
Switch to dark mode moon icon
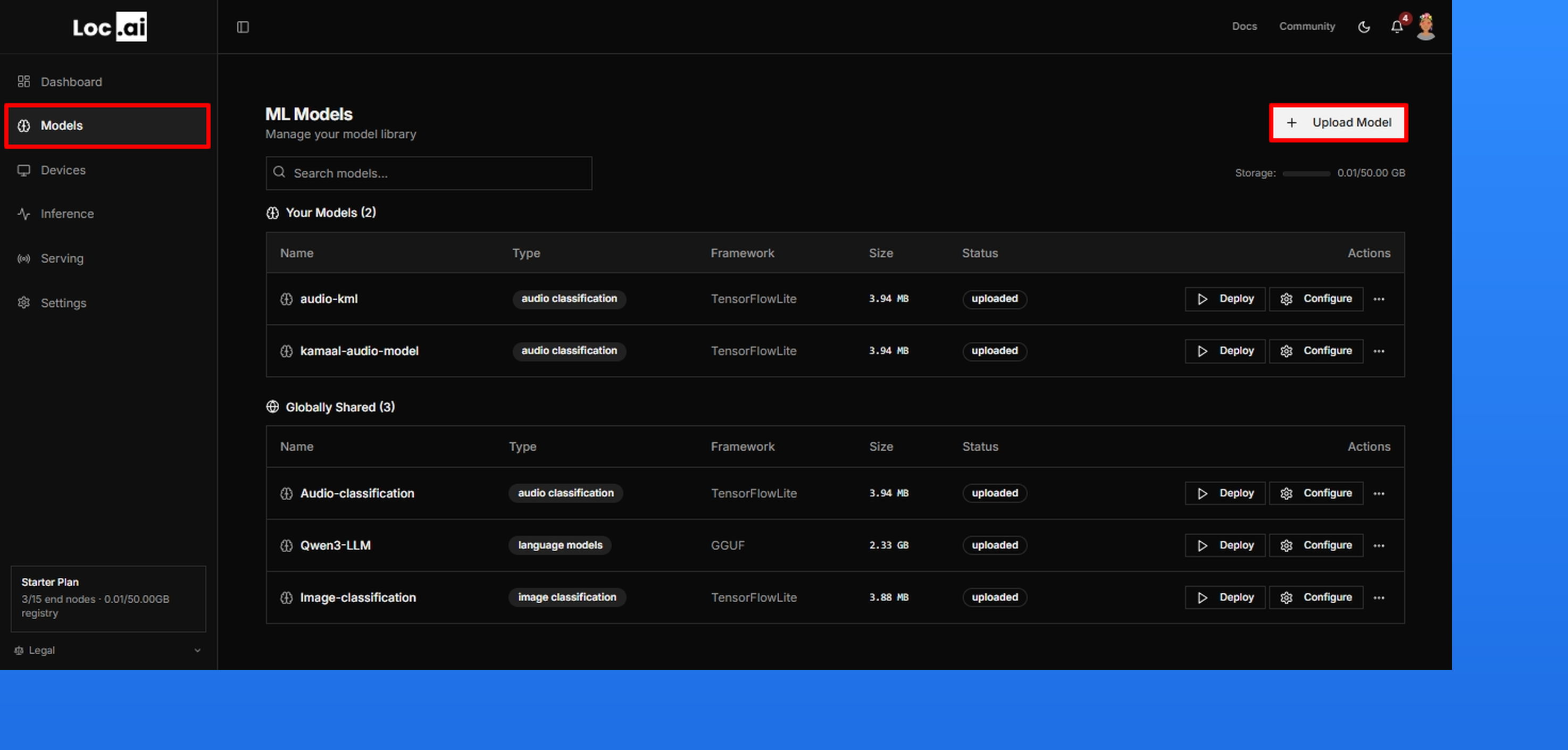(x=1363, y=27)
